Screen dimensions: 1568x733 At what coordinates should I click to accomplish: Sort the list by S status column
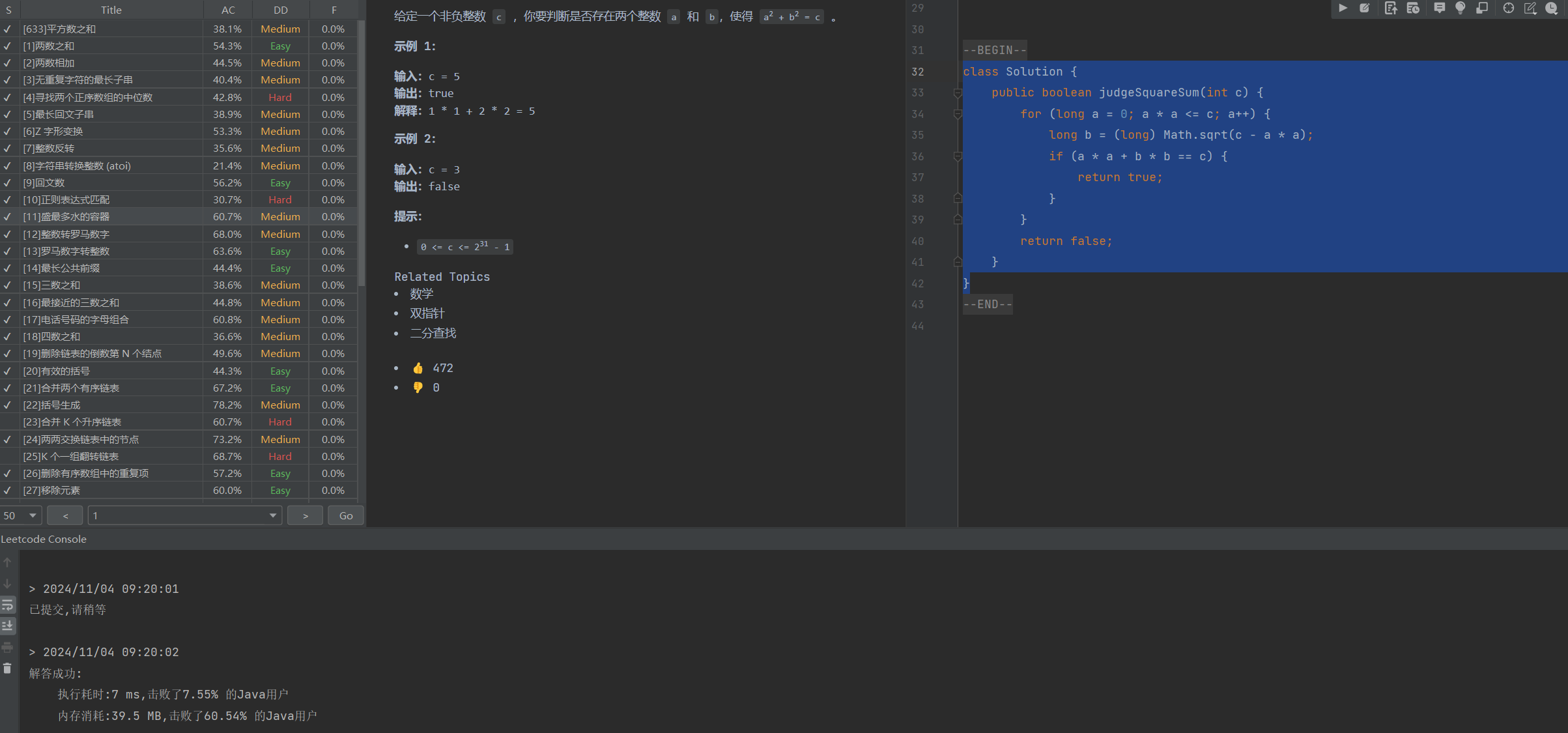[9, 10]
